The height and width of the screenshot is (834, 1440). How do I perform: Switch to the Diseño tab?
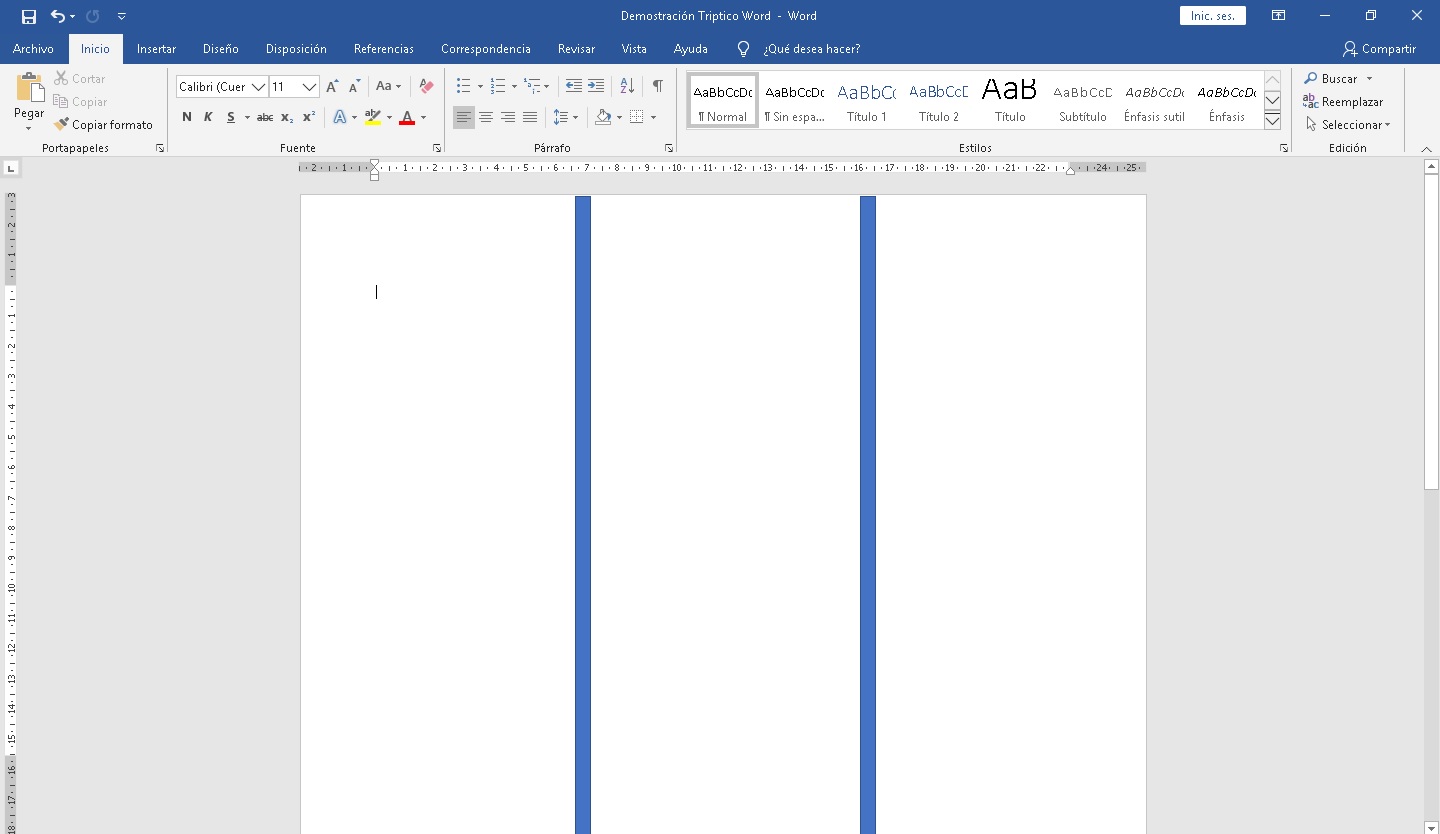pyautogui.click(x=220, y=49)
